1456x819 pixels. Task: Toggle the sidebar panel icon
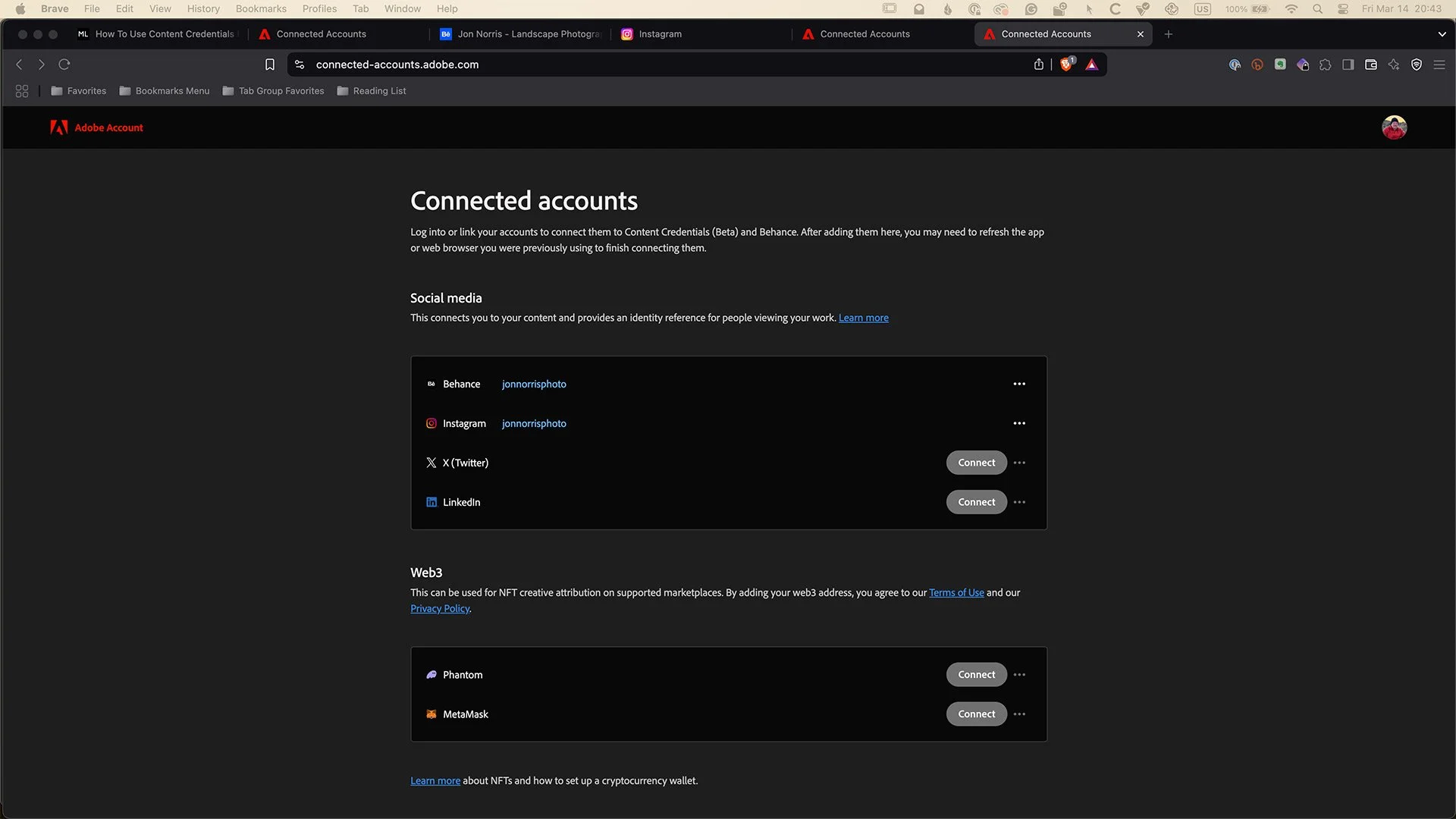point(1348,64)
